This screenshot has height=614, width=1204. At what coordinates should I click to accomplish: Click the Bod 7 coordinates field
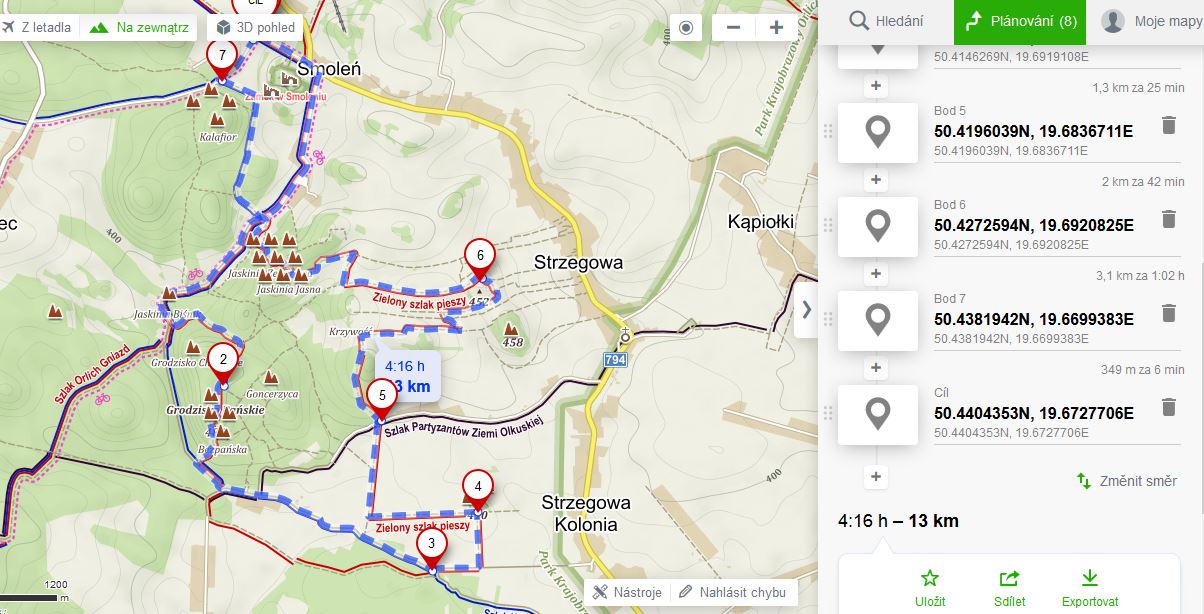click(1033, 319)
